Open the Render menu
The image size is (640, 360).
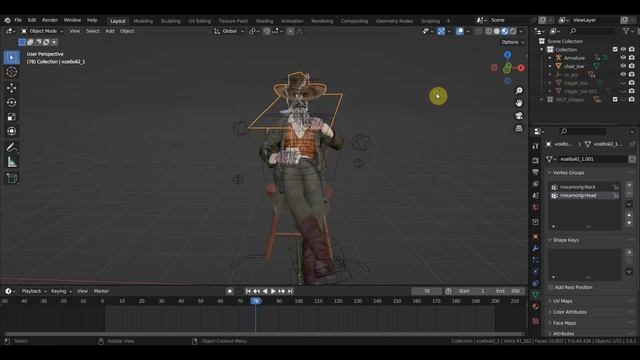tap(50, 20)
